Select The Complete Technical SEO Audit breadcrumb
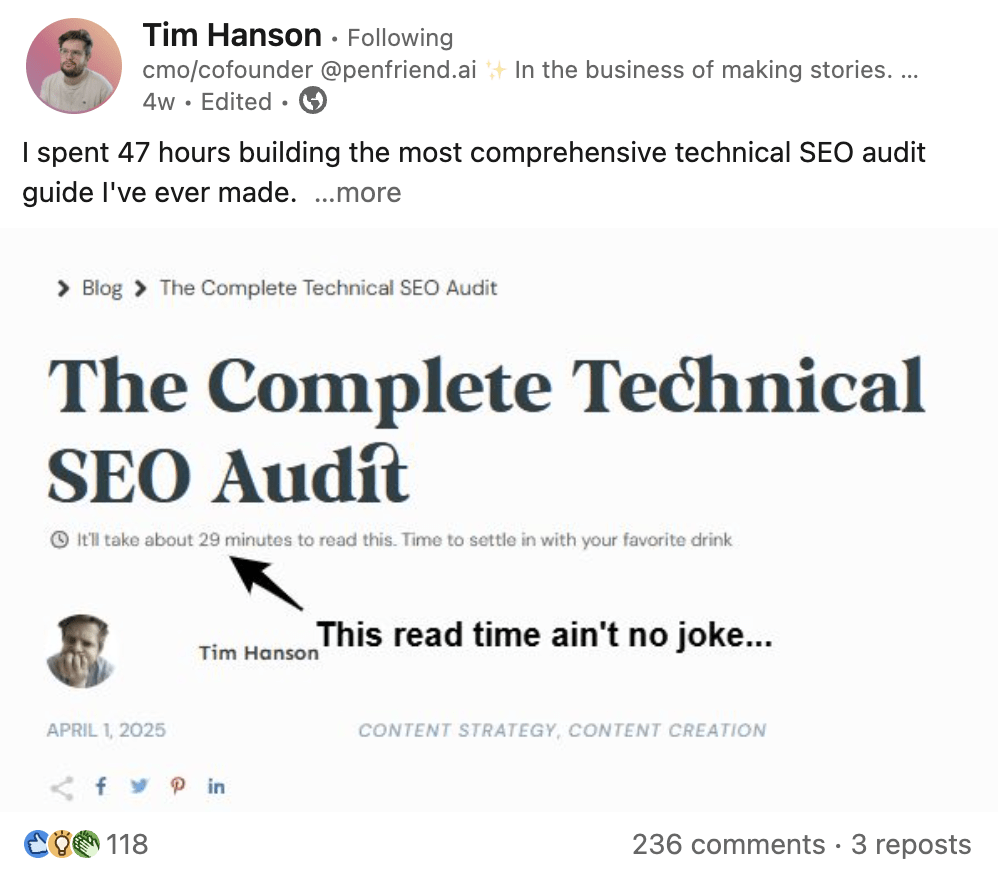Screen dimensions: 998x872 coord(328,288)
